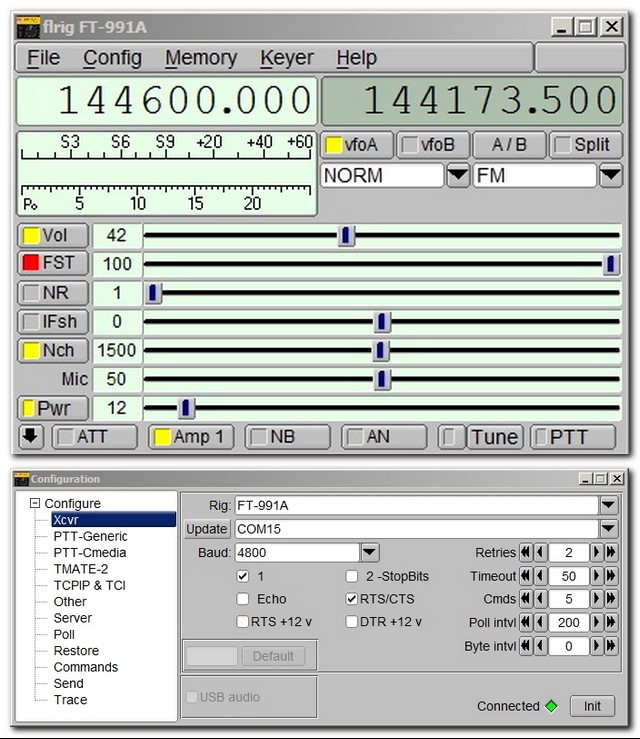Click Retries fast-increase double arrow

[611, 552]
